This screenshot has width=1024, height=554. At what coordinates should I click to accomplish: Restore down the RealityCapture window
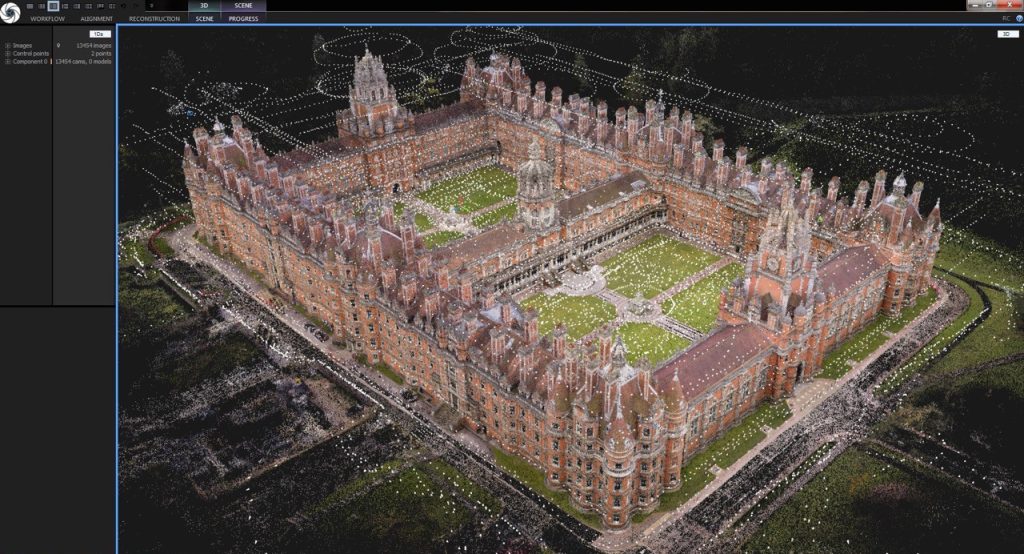click(989, 5)
